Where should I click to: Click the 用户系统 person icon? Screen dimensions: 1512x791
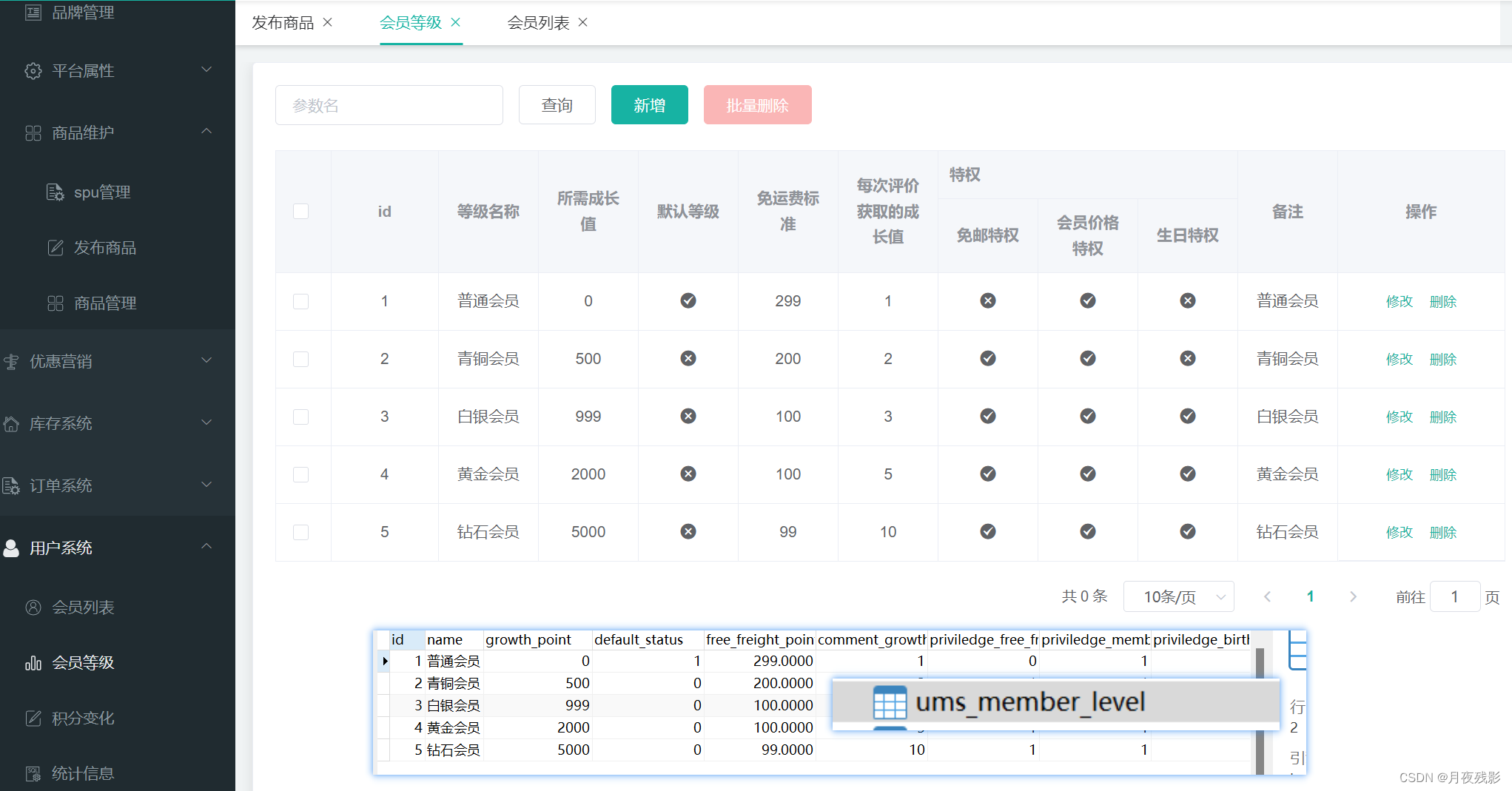coord(11,548)
